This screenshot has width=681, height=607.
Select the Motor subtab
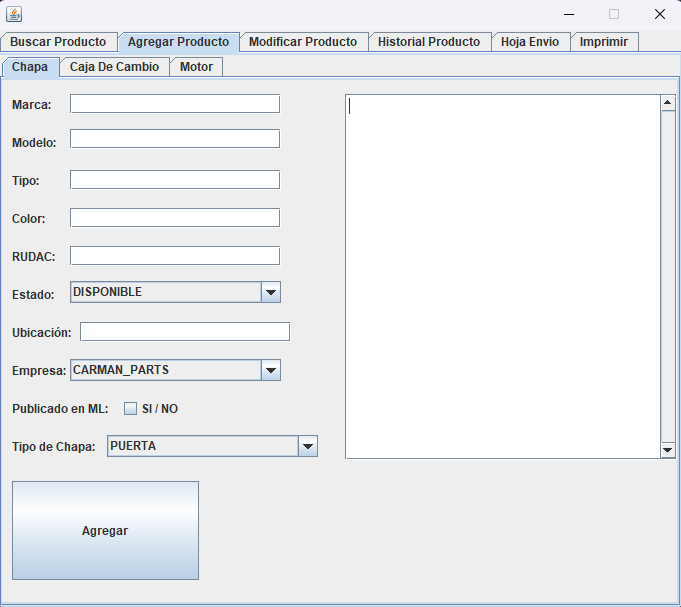196,67
